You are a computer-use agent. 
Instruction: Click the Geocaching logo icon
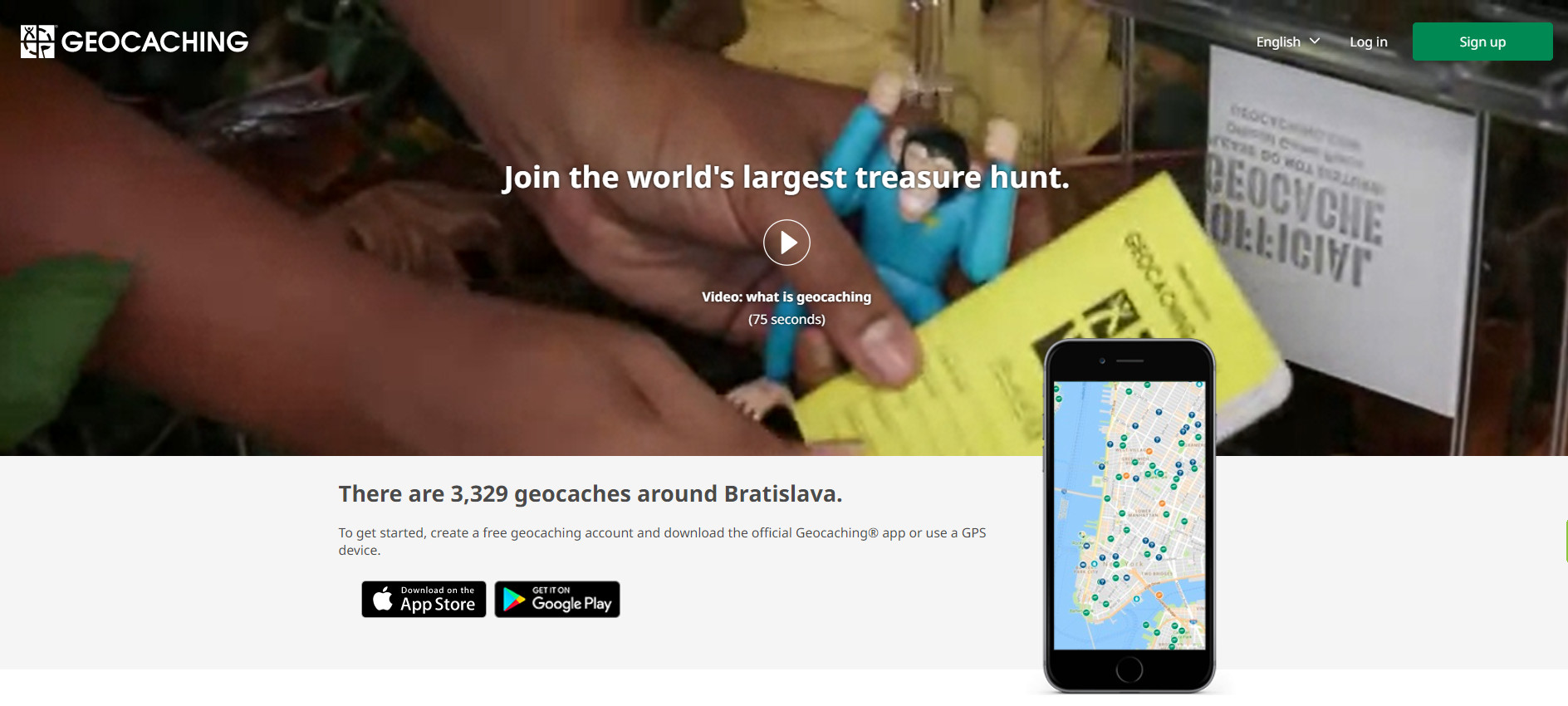[x=37, y=42]
